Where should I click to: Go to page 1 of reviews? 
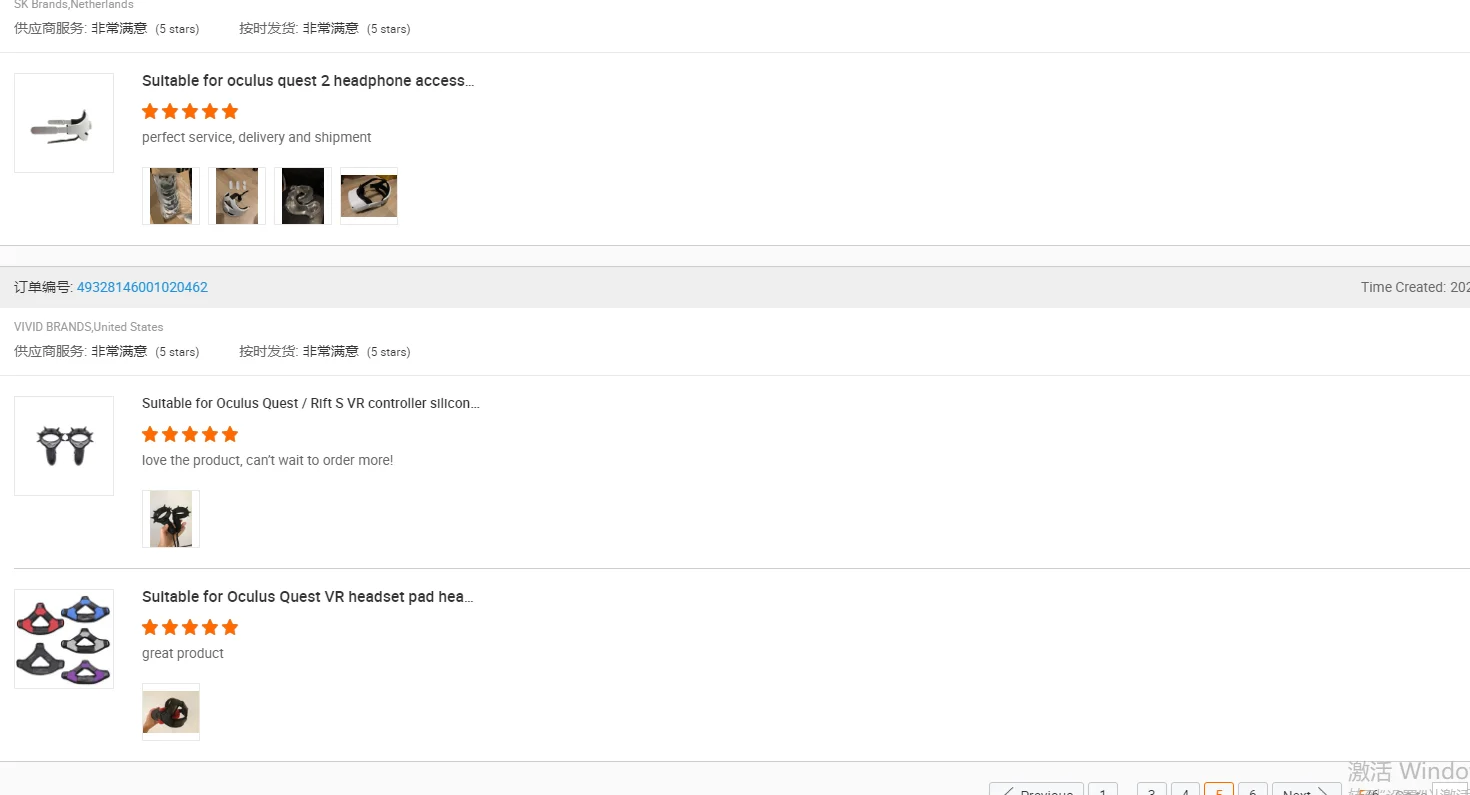point(1102,789)
